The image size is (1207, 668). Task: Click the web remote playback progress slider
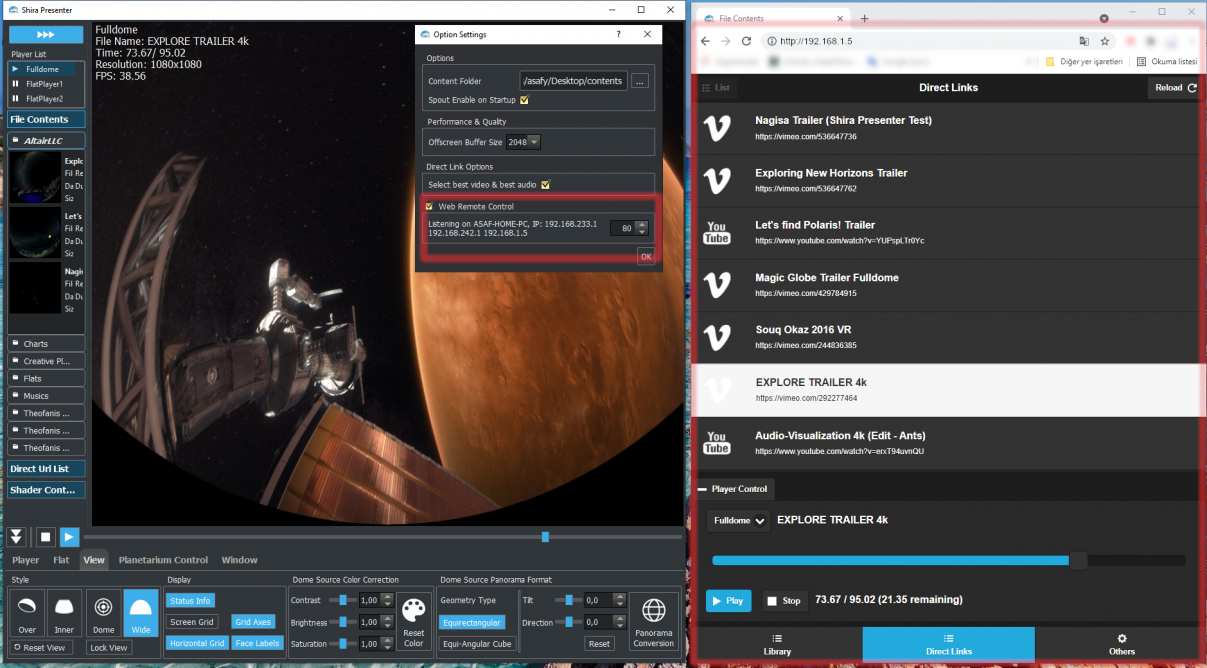[x=948, y=561]
